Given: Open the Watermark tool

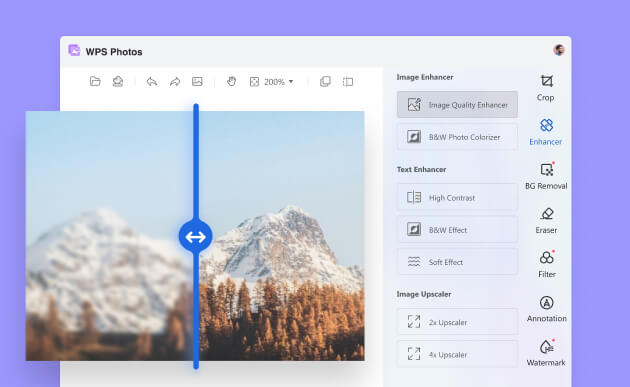Looking at the screenshot, I should (546, 353).
